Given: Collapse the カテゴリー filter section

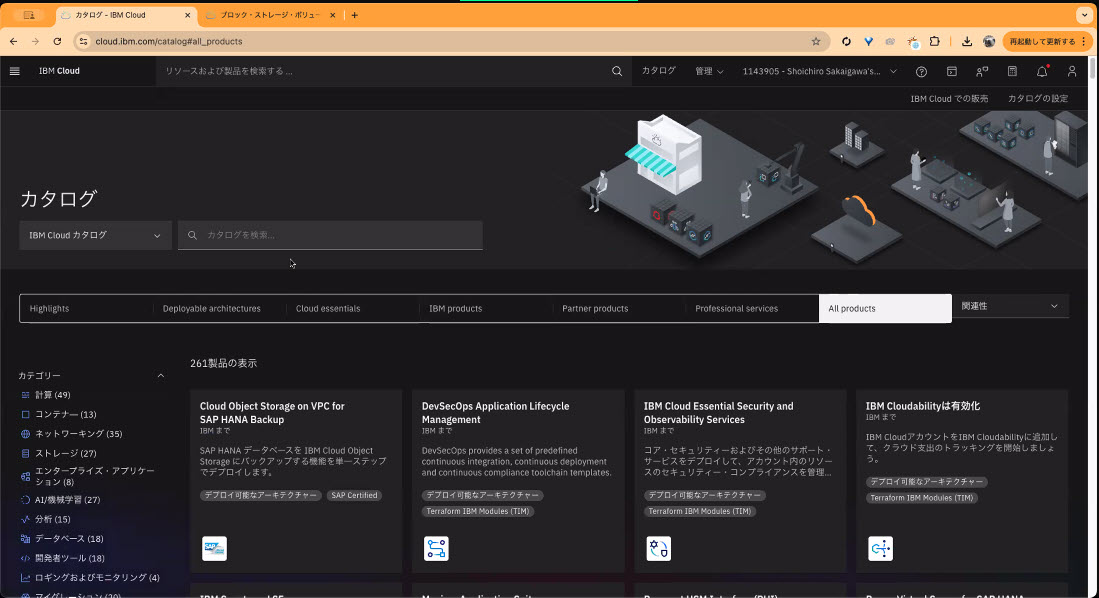Looking at the screenshot, I should pos(161,376).
